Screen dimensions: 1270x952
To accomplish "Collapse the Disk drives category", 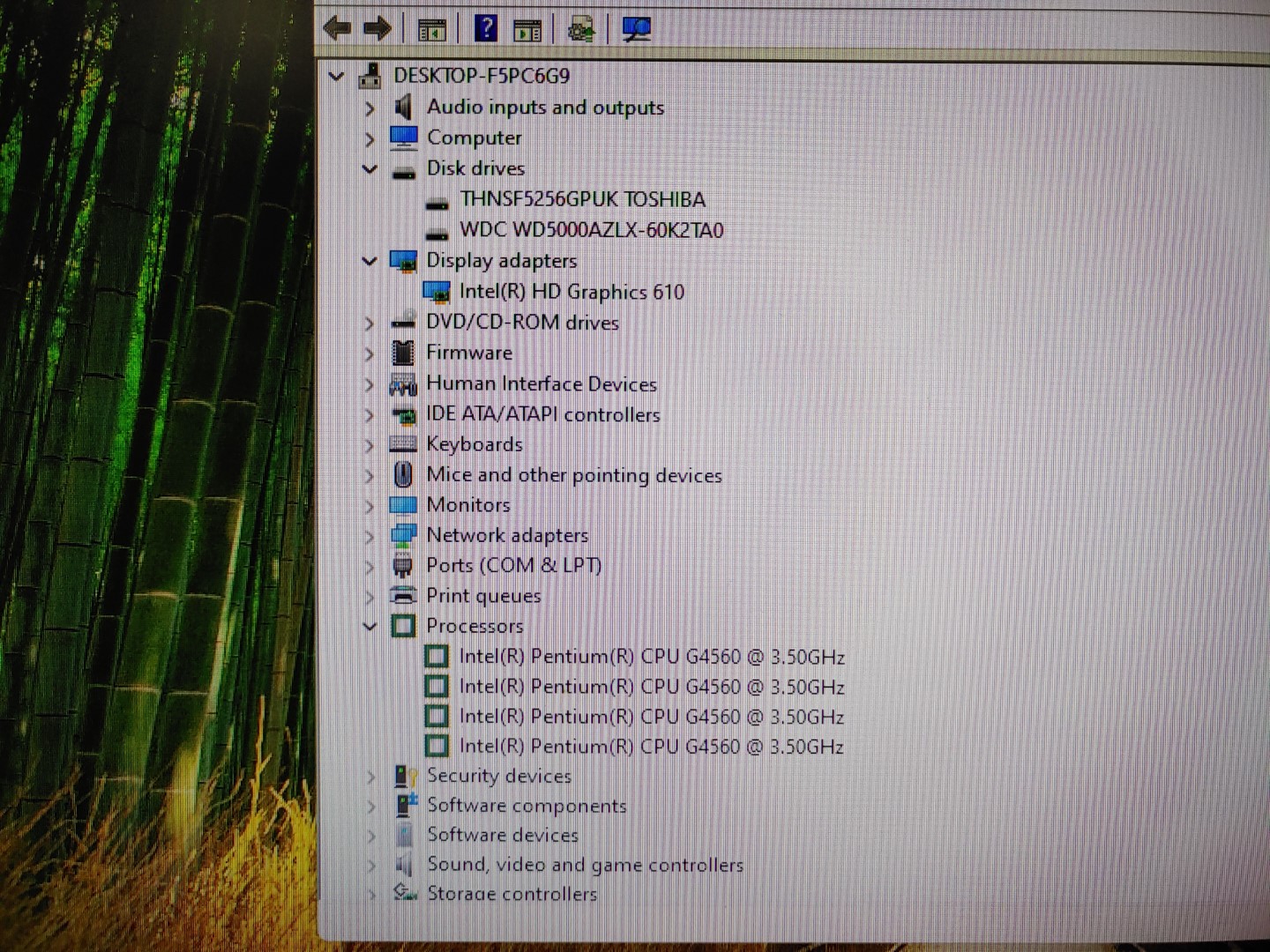I will 370,169.
